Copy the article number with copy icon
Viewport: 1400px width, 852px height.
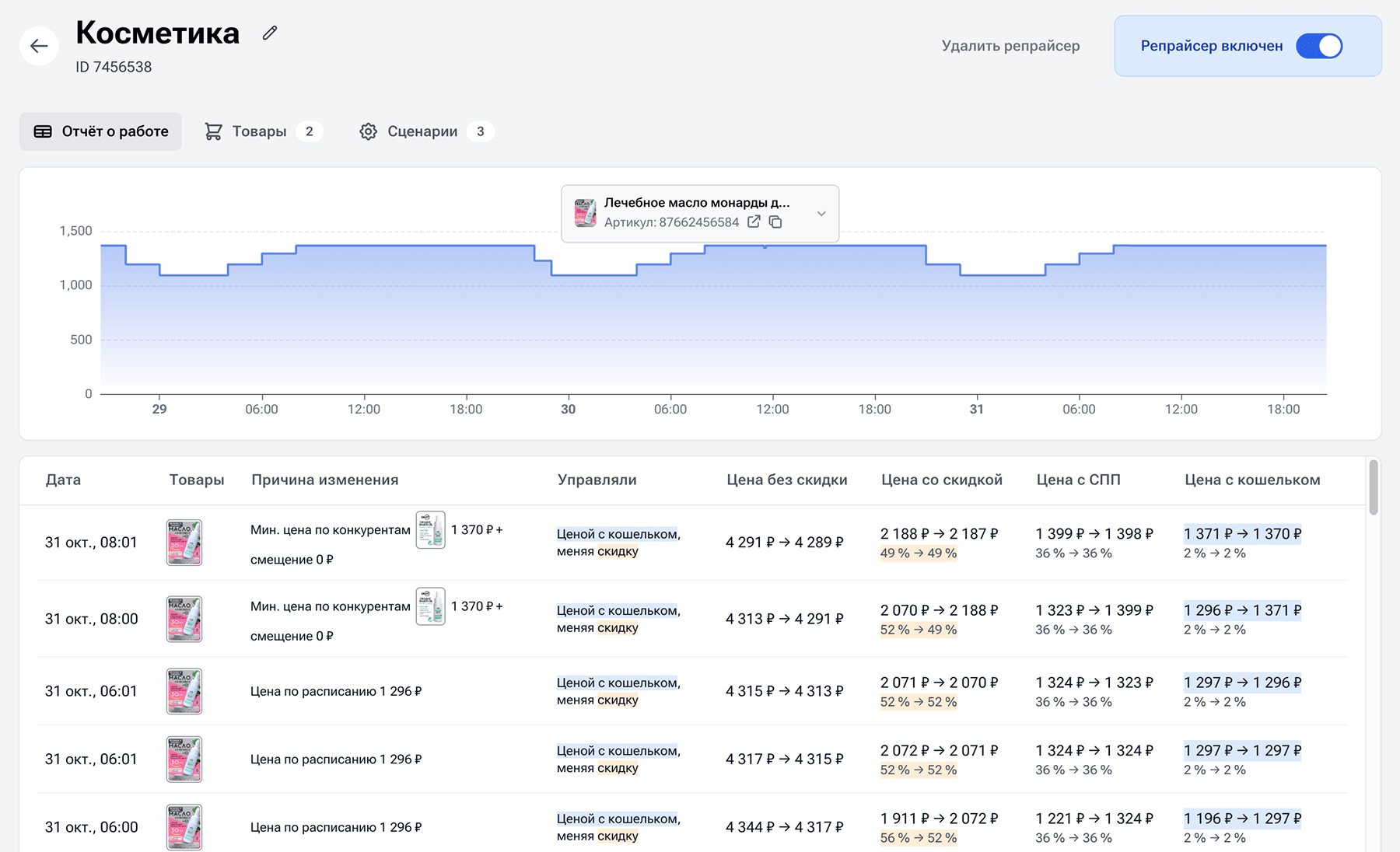[775, 222]
